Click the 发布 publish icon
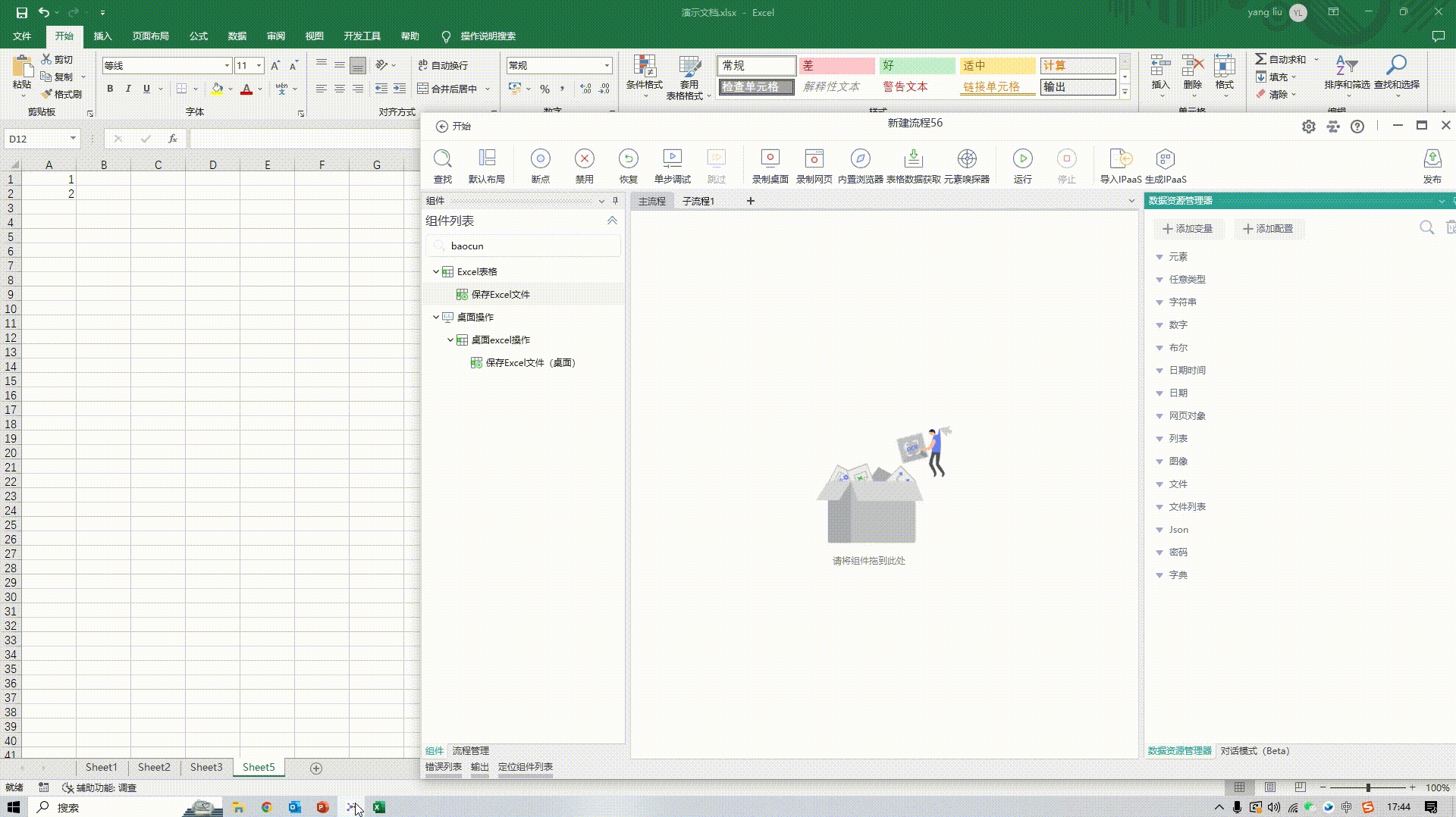 point(1432,158)
